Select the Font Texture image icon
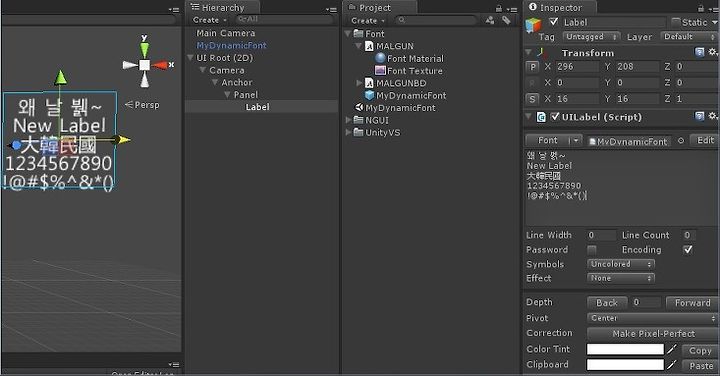The height and width of the screenshot is (376, 720). coord(380,71)
